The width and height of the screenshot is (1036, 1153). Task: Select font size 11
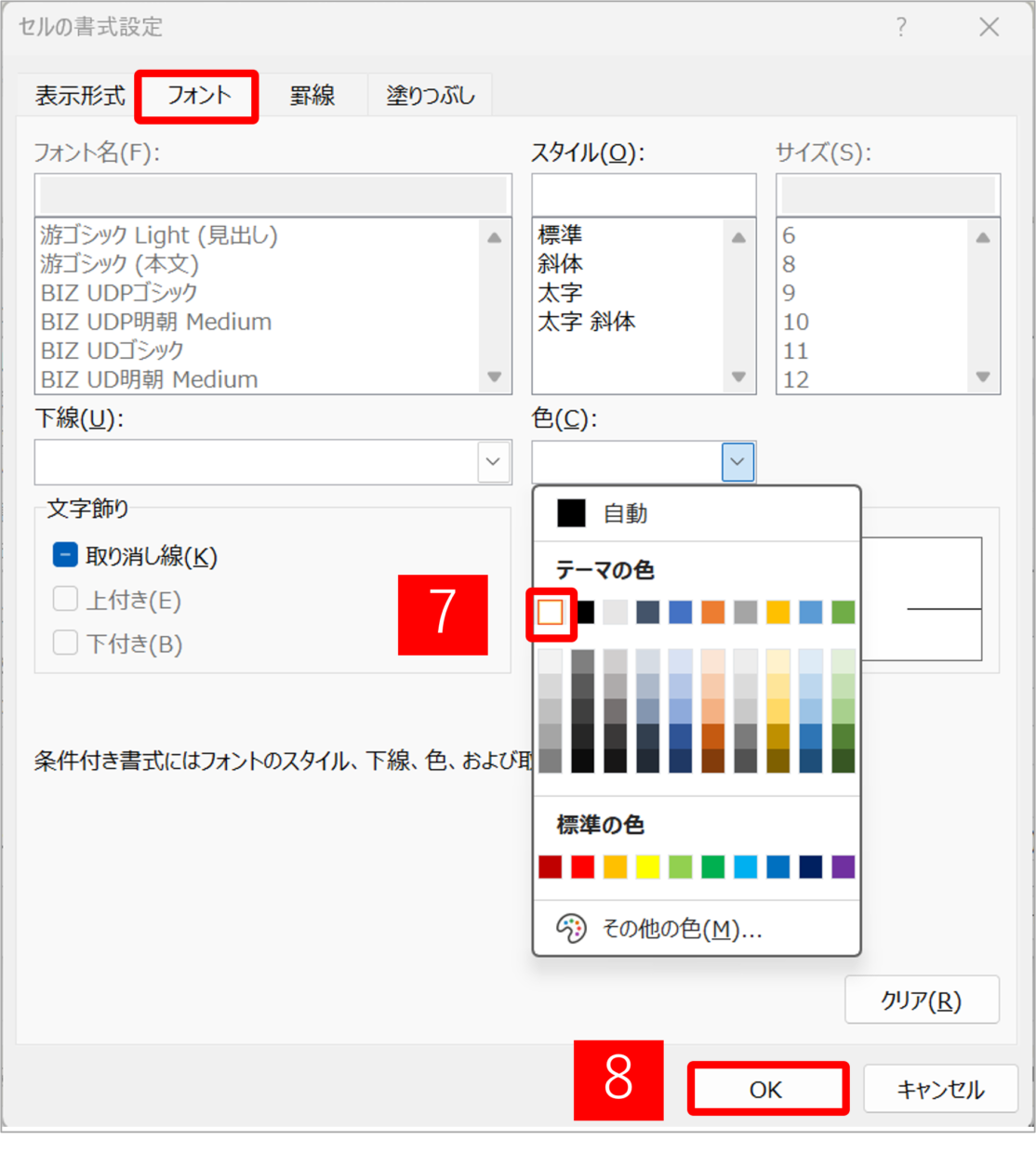[796, 351]
